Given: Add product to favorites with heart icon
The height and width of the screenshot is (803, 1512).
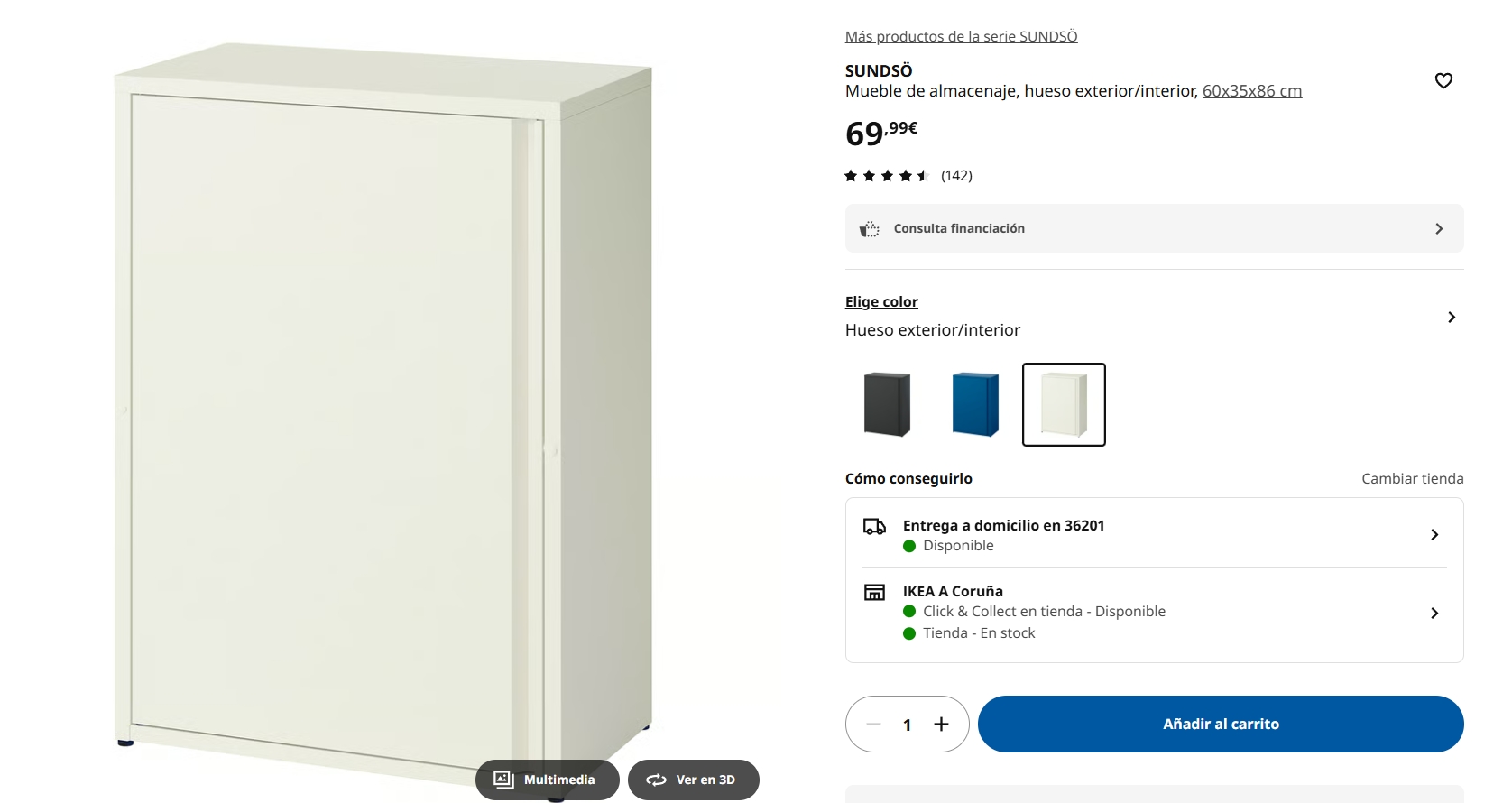Looking at the screenshot, I should 1443,80.
